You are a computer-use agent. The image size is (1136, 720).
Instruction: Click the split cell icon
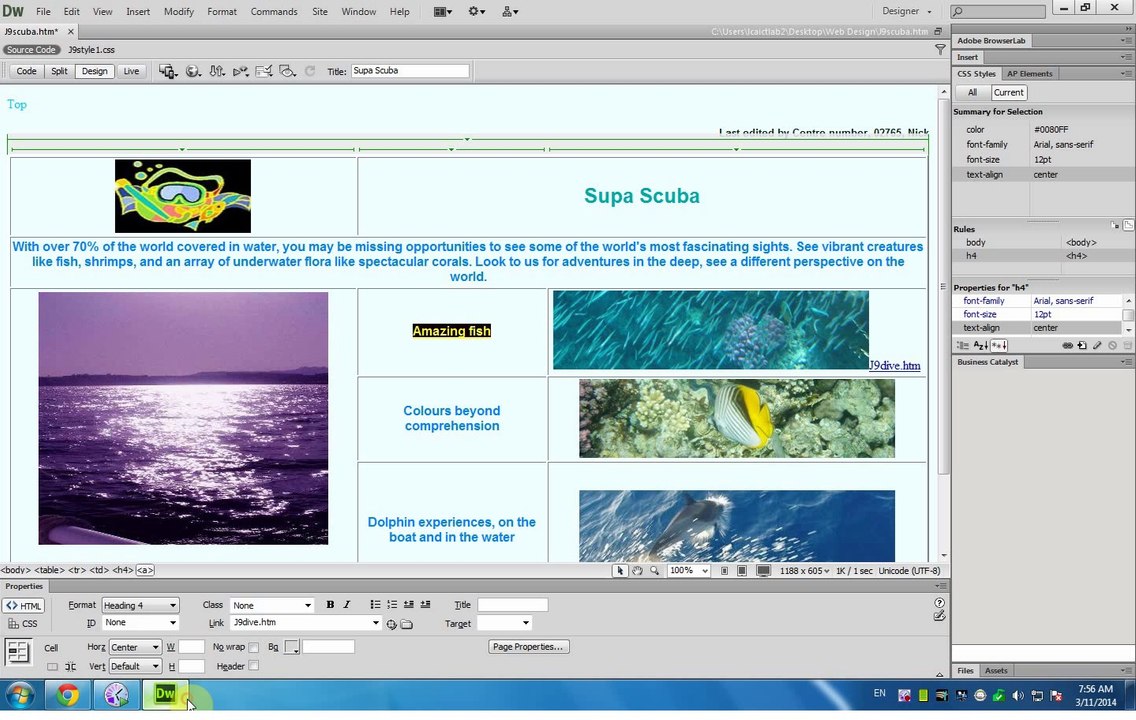(x=70, y=666)
